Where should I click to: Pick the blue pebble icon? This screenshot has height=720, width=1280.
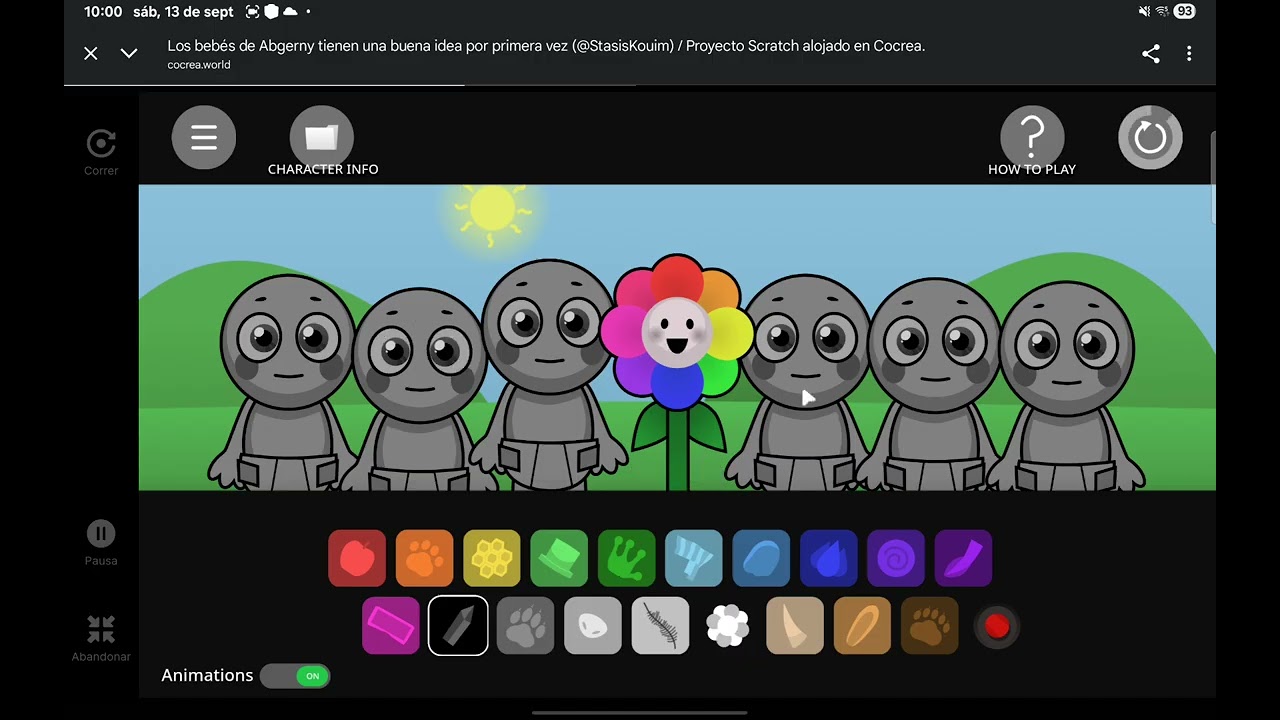point(761,558)
